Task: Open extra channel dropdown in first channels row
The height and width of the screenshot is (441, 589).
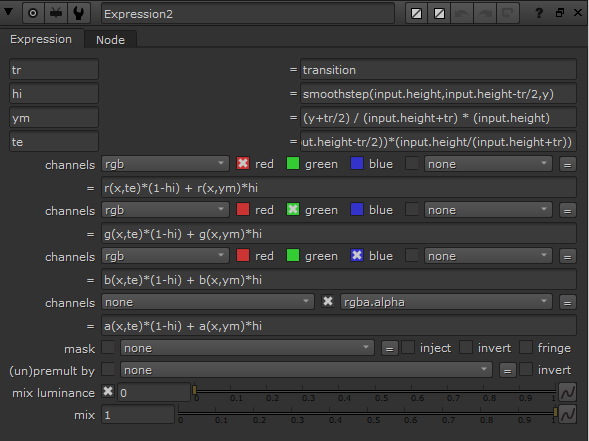Action: pyautogui.click(x=488, y=164)
